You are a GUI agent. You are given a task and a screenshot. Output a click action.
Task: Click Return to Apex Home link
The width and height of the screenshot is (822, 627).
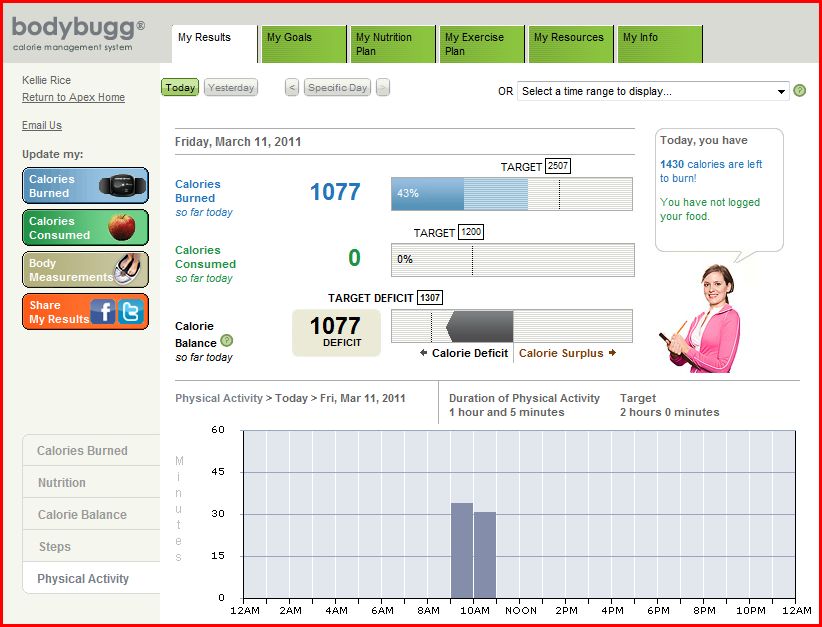click(x=73, y=97)
